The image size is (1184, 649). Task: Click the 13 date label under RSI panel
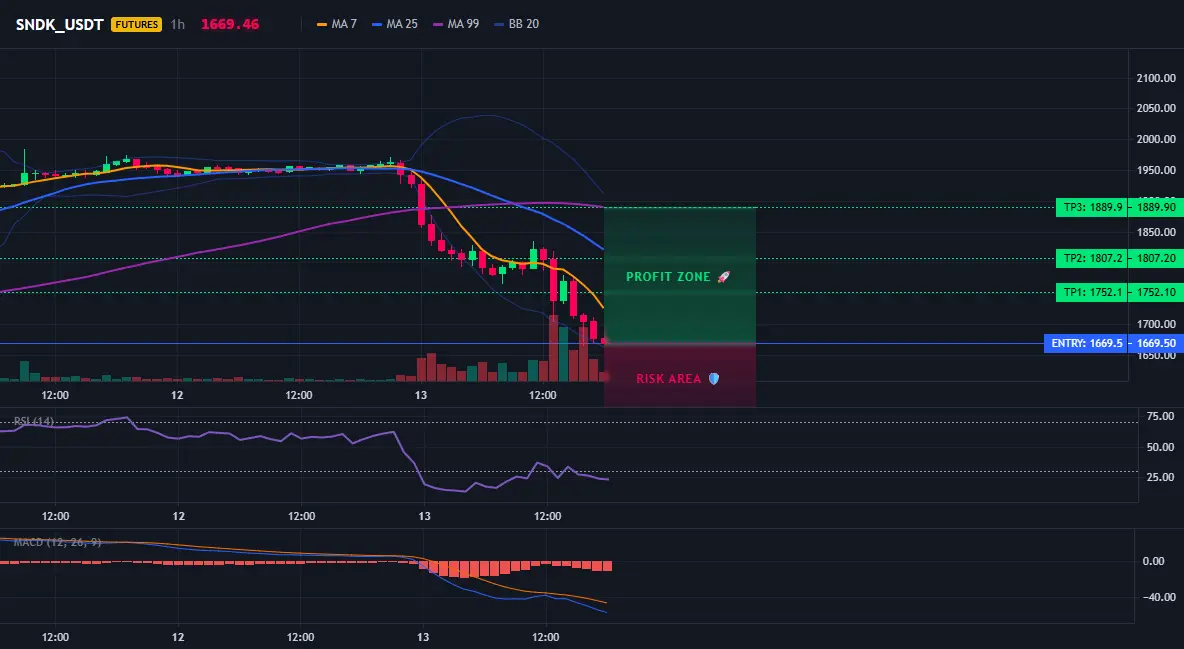click(424, 517)
